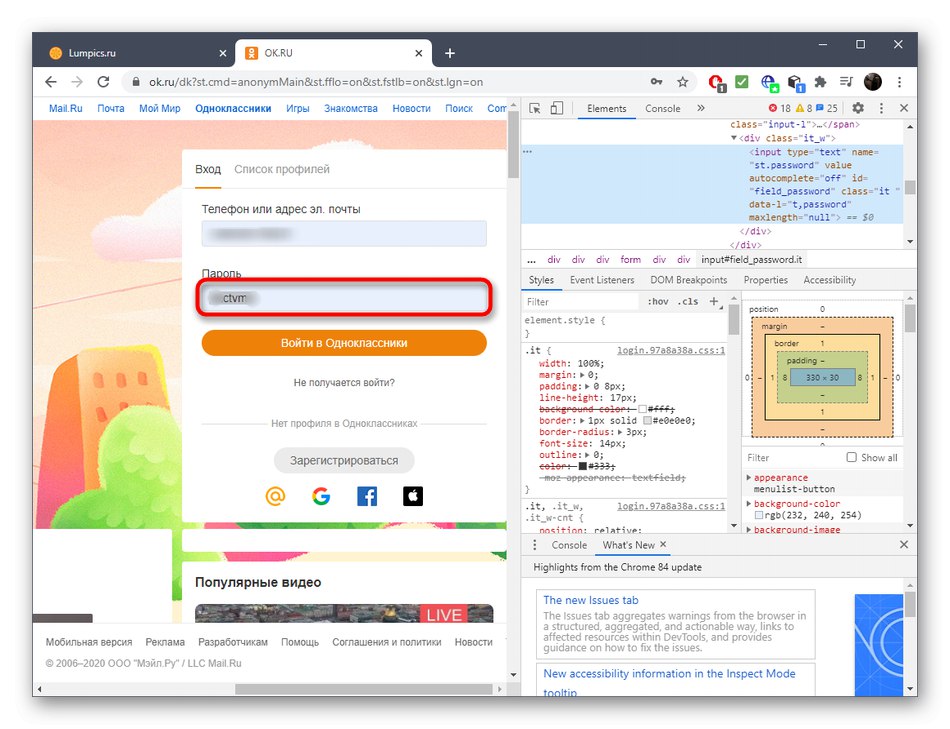Reload the page with the refresh icon
950x729 pixels.
click(x=104, y=82)
